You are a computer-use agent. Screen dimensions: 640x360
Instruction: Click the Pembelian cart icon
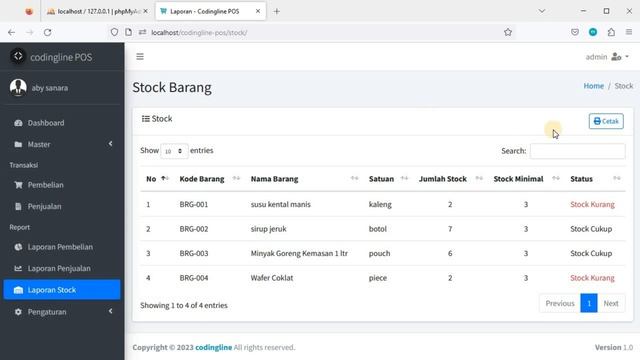pos(18,185)
